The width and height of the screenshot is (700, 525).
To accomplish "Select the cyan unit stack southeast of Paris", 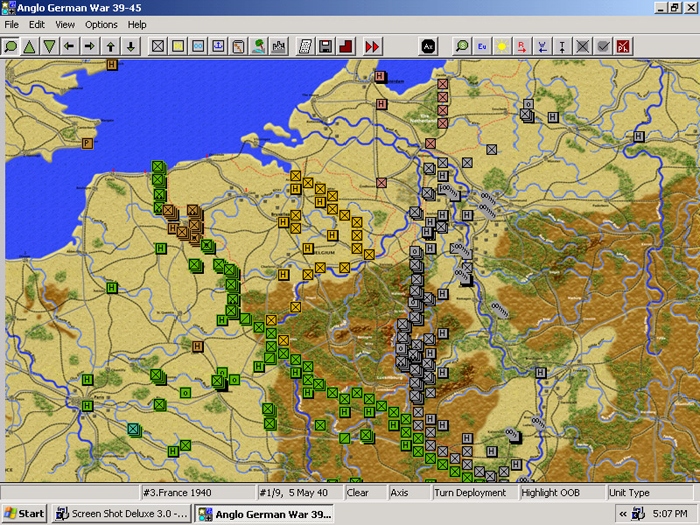I will point(133,429).
